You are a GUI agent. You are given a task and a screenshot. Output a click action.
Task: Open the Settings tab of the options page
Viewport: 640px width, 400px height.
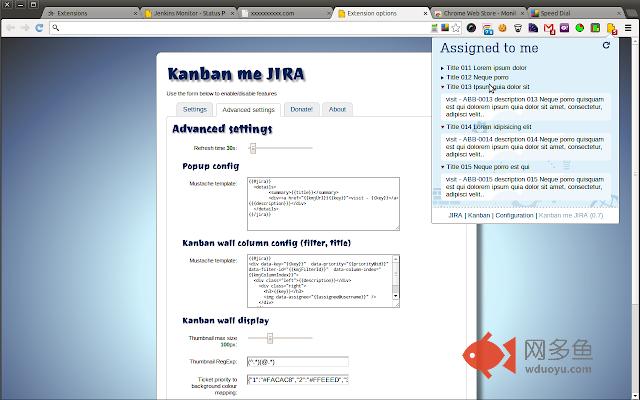[195, 109]
